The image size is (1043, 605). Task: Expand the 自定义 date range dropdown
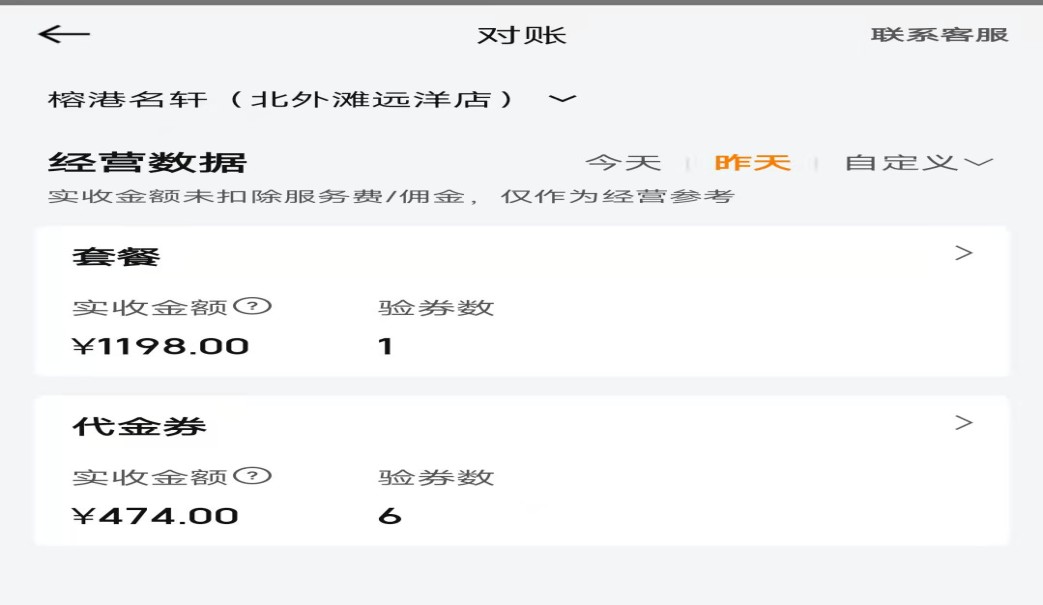918,163
